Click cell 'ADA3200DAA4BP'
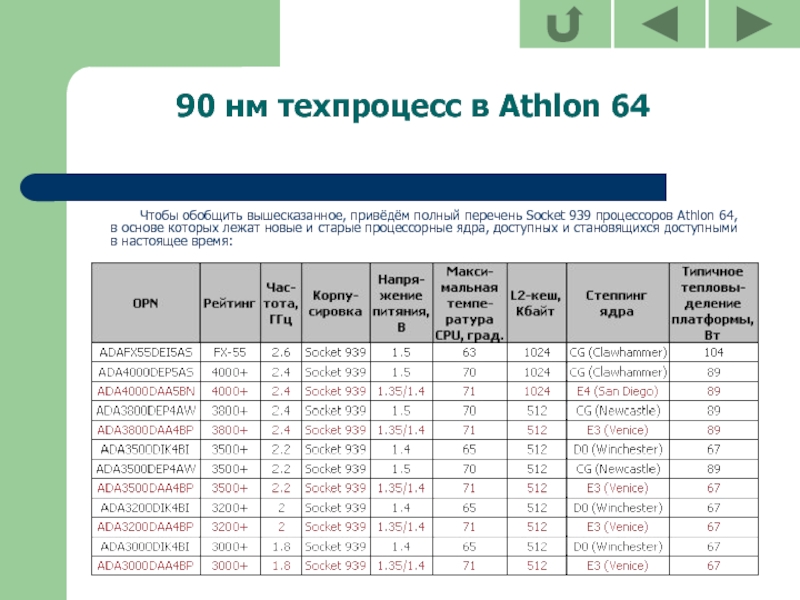This screenshot has width=800, height=600. 146,527
